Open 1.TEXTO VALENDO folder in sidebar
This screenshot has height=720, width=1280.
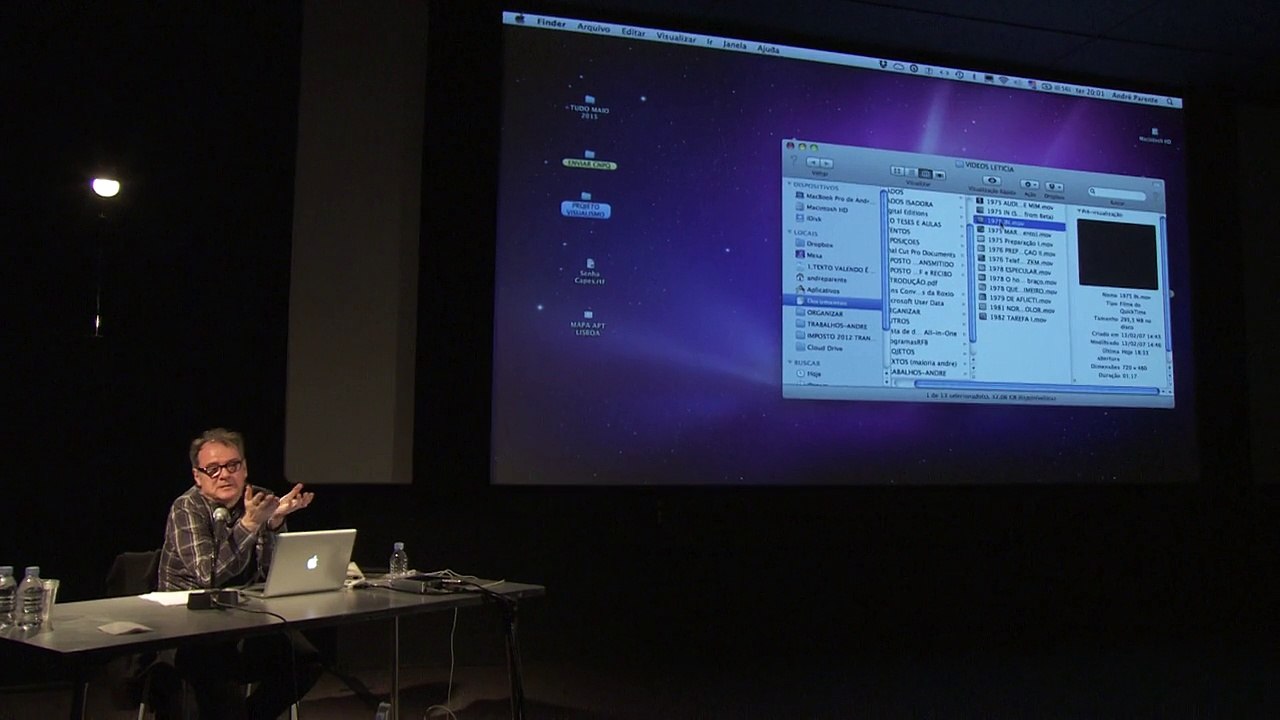835,266
